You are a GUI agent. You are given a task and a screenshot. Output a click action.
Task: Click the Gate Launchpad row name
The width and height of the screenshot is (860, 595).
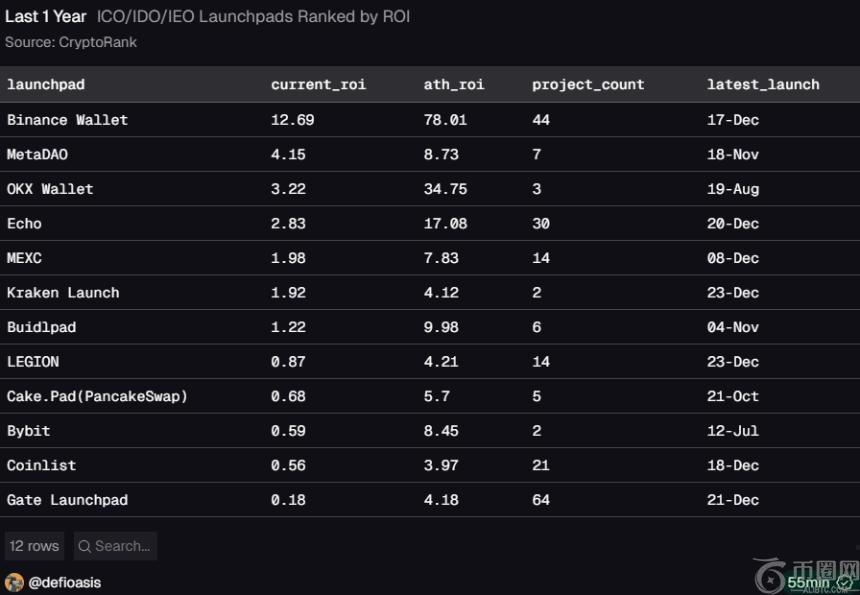coord(67,500)
